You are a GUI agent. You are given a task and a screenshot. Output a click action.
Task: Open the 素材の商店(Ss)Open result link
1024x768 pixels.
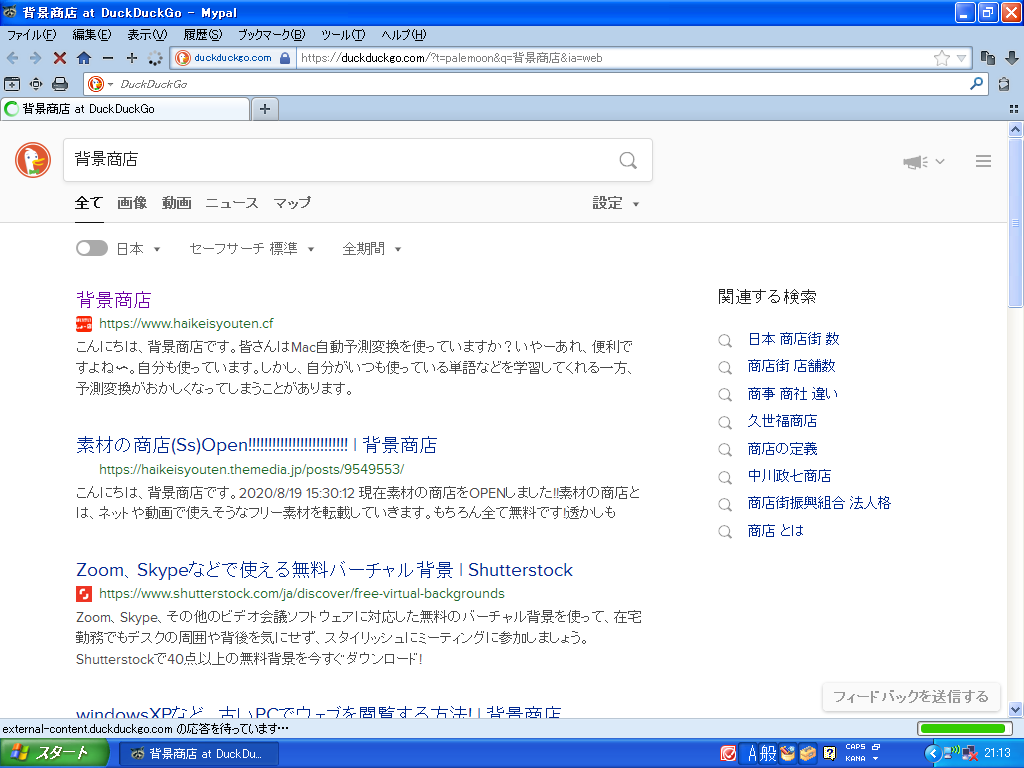pyautogui.click(x=256, y=445)
